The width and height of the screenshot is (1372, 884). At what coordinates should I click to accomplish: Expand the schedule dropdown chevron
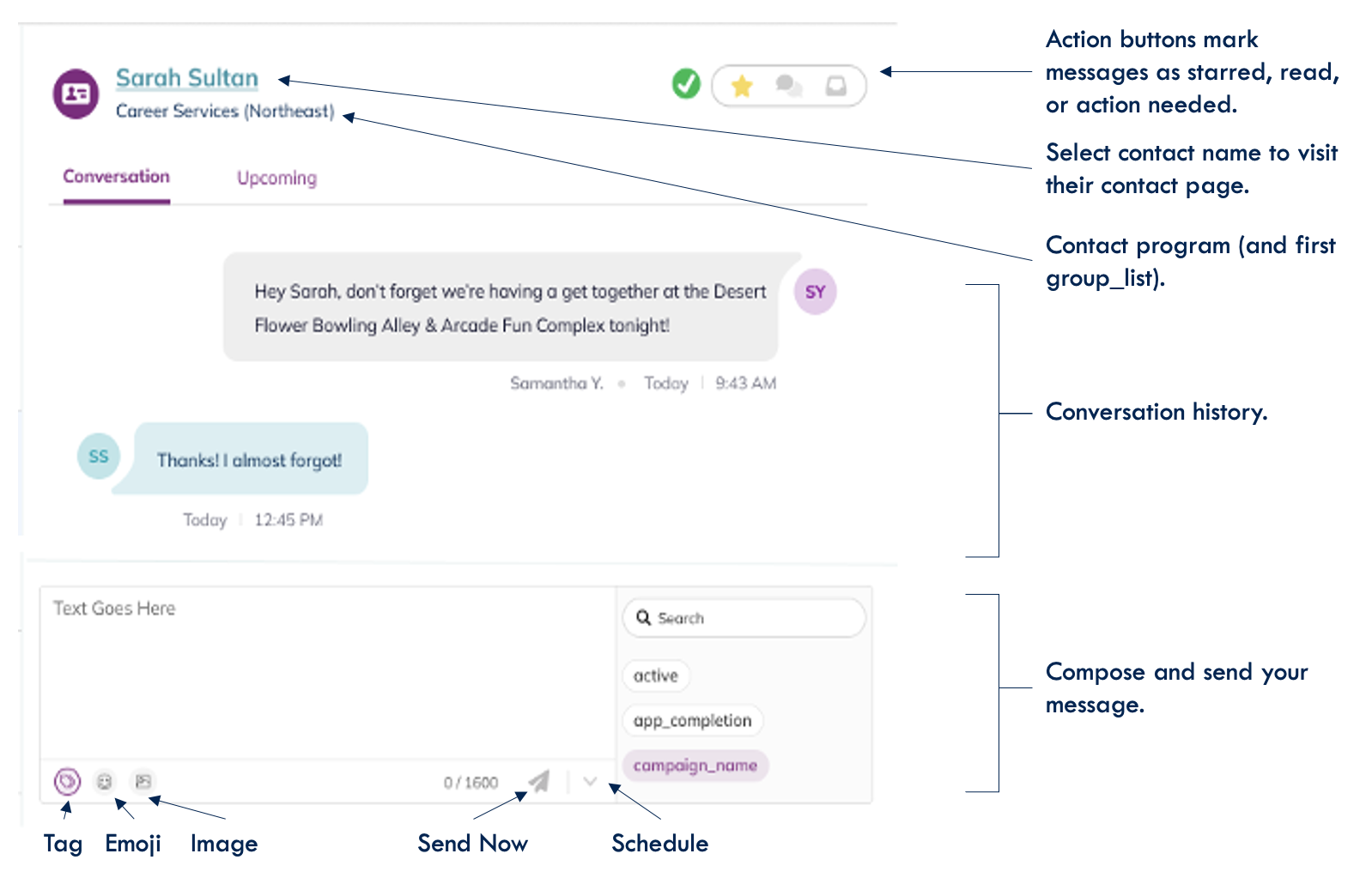click(x=590, y=781)
